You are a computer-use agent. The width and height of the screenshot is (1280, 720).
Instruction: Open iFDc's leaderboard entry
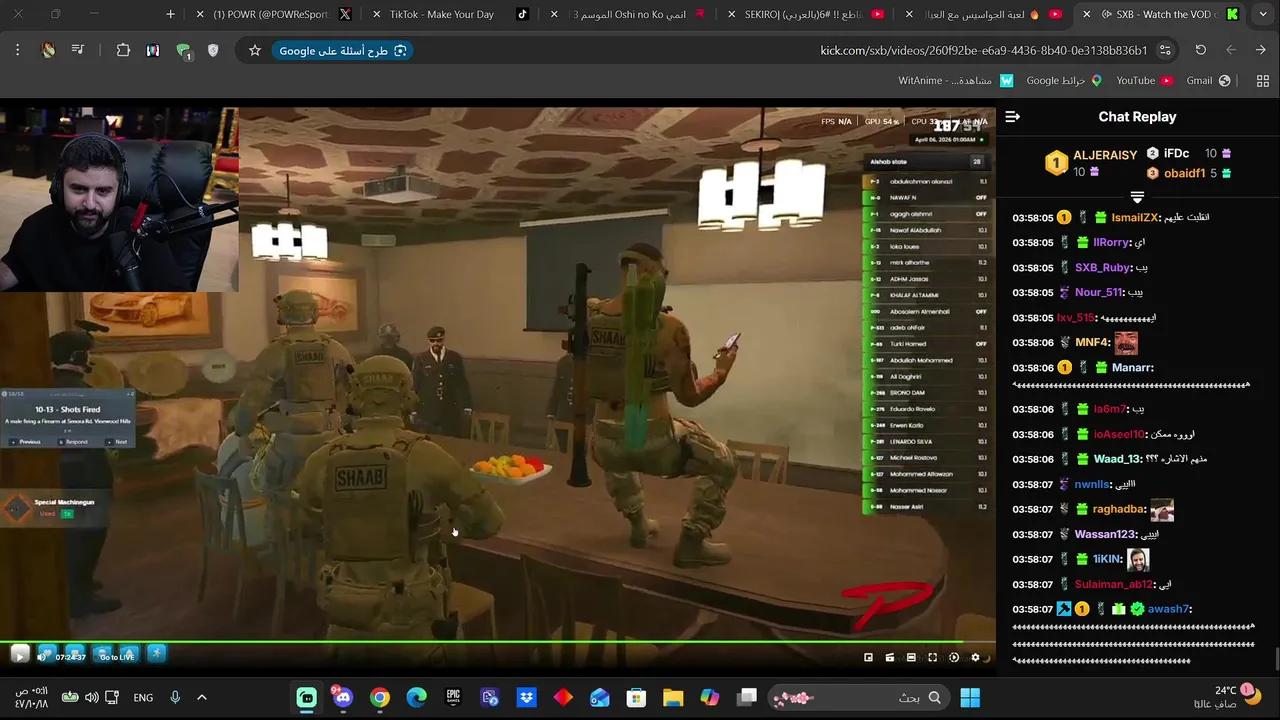coord(1189,153)
